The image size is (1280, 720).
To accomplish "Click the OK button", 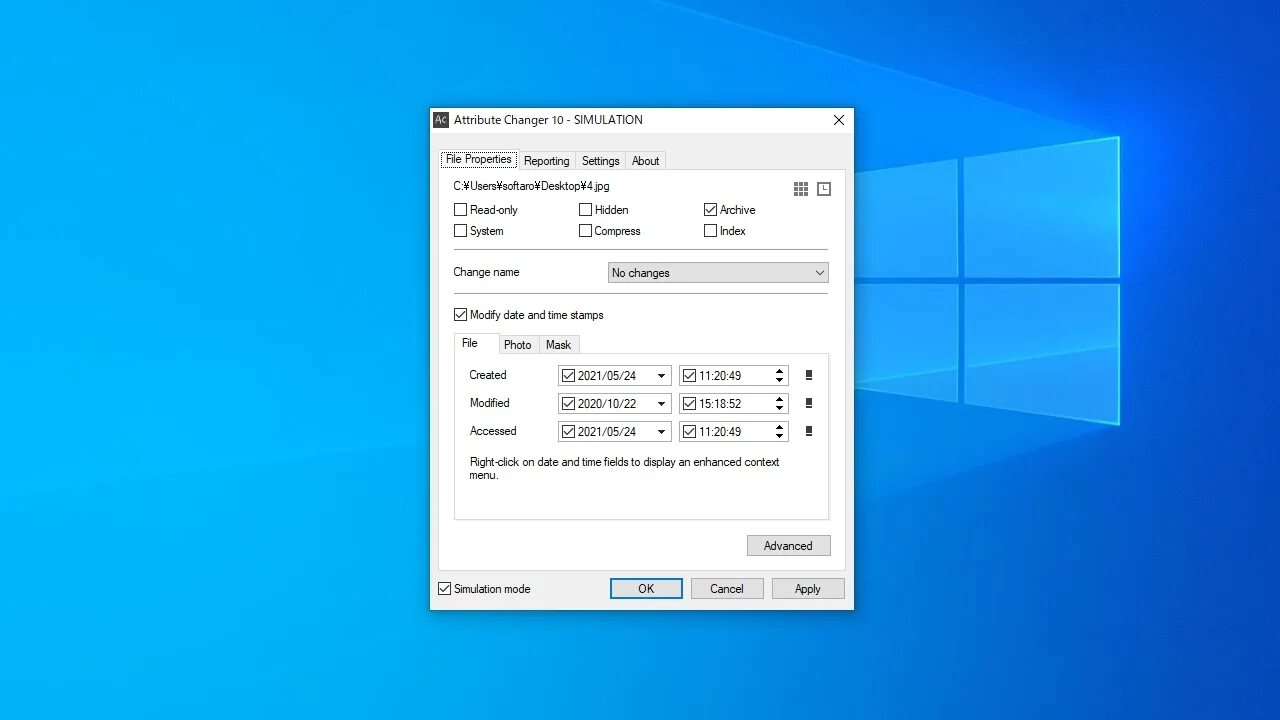I will coord(646,589).
